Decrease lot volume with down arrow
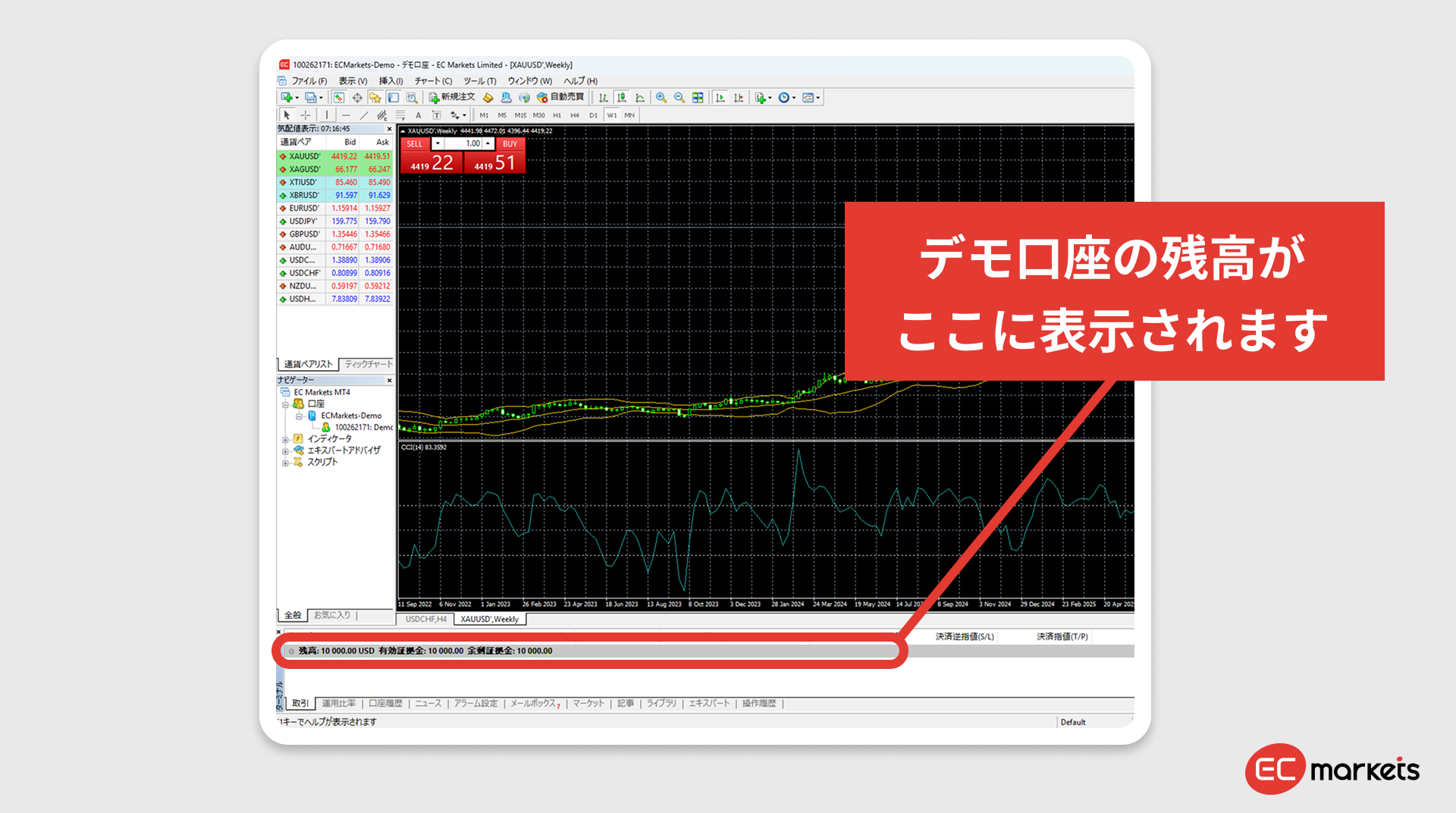 coord(438,143)
